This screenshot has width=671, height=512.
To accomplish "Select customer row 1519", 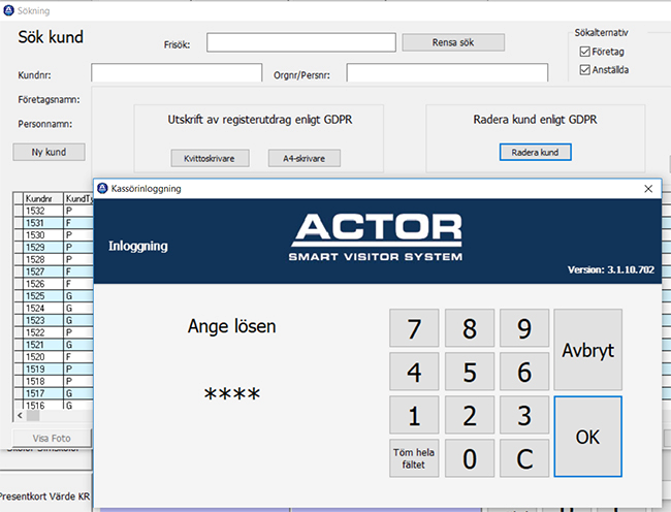I will coord(53,369).
